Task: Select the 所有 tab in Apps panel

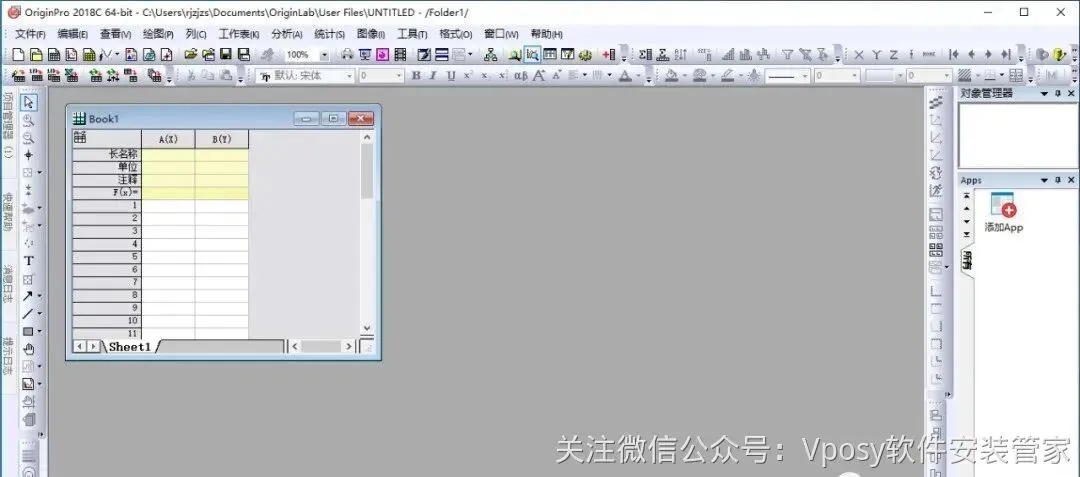Action: (968, 259)
